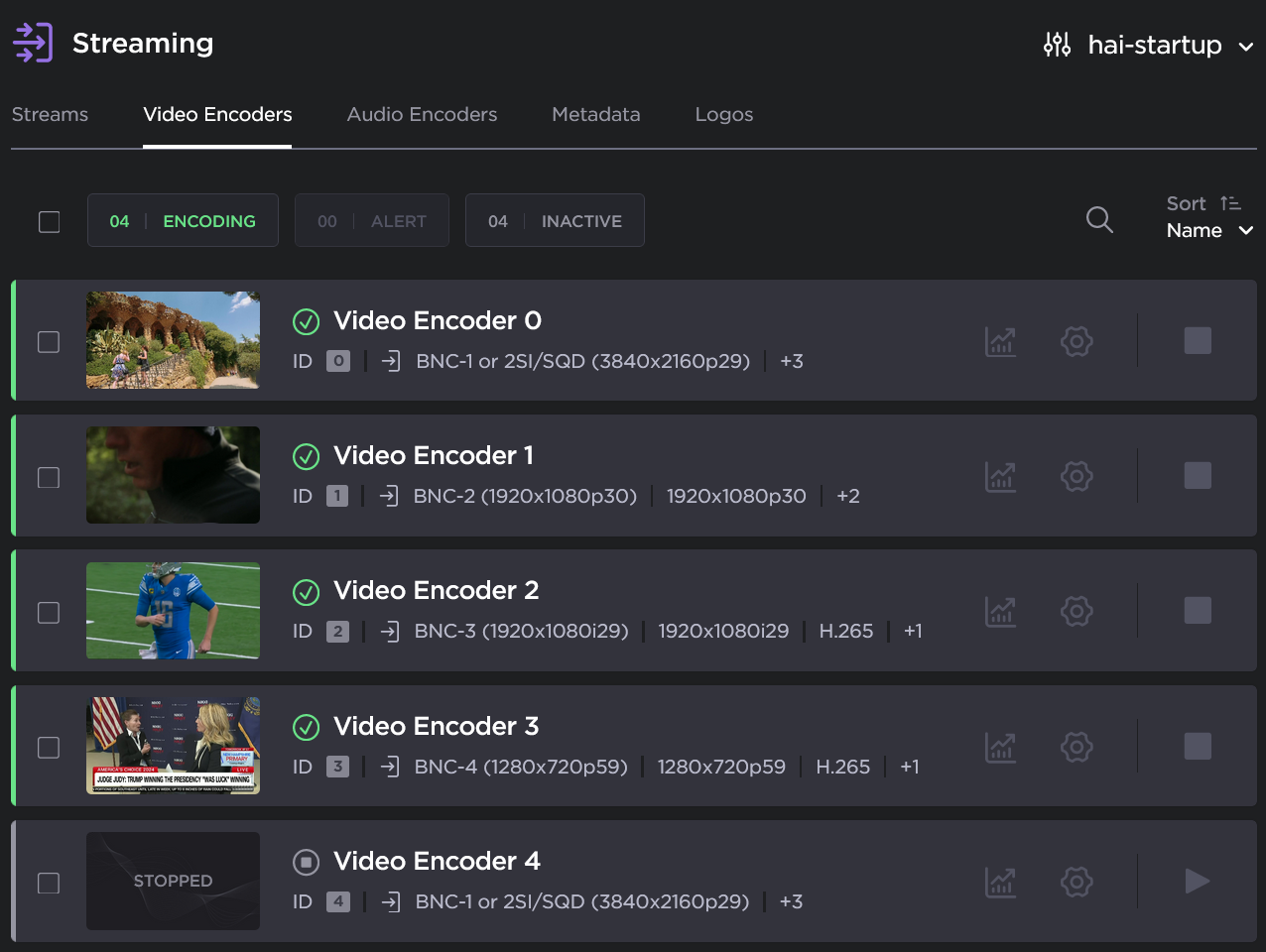Open settings gear for Video Encoder 4
The image size is (1266, 952).
(x=1076, y=882)
